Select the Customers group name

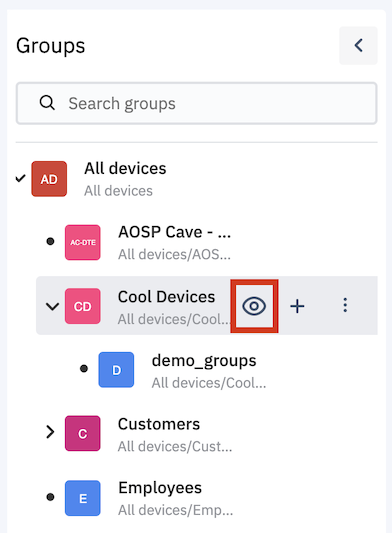[159, 424]
